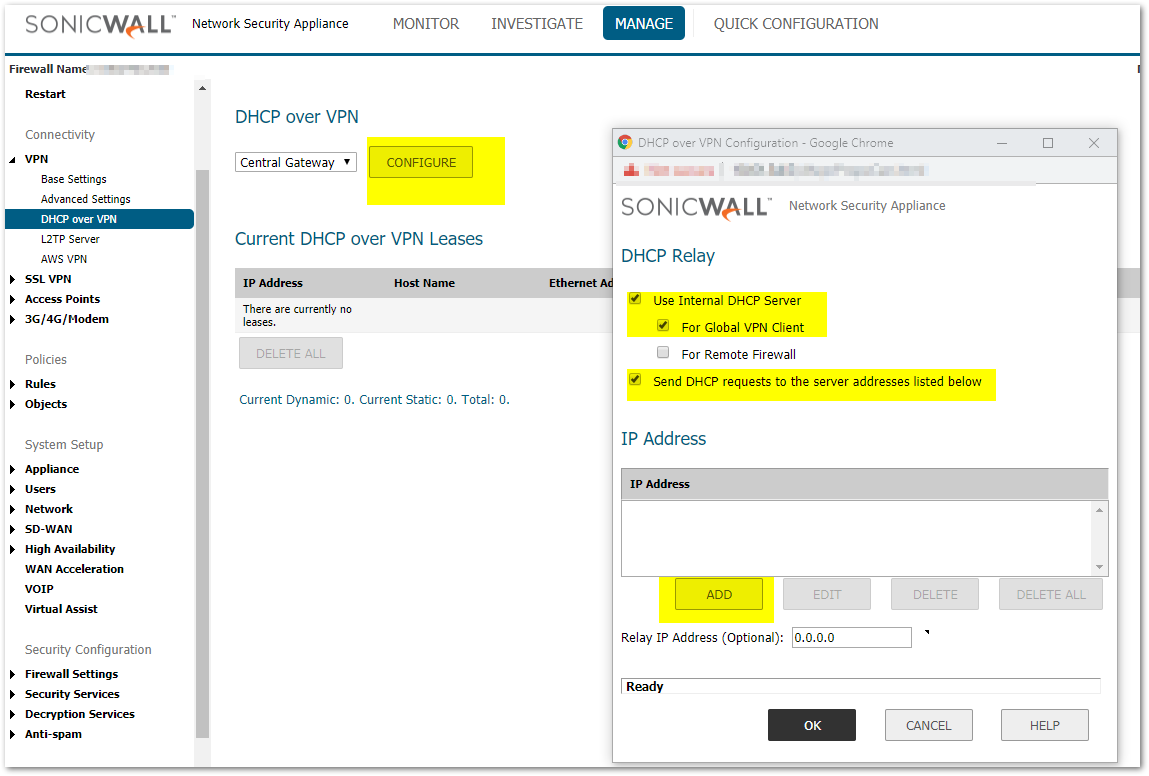
Task: Switch to the MONITOR tab
Action: pyautogui.click(x=426, y=24)
